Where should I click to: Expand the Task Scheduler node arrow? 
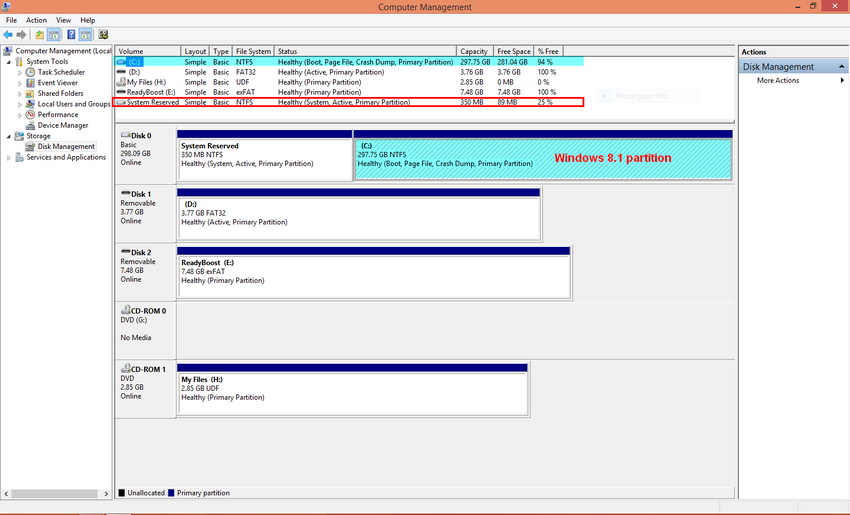pyautogui.click(x=20, y=72)
